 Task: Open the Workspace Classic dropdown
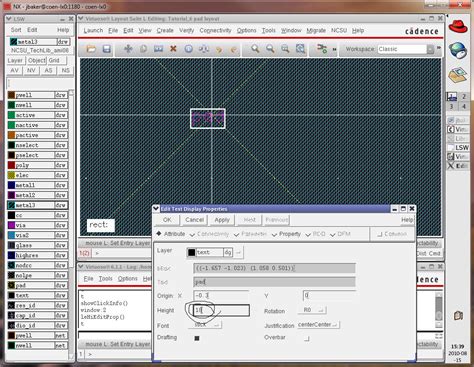click(406, 49)
